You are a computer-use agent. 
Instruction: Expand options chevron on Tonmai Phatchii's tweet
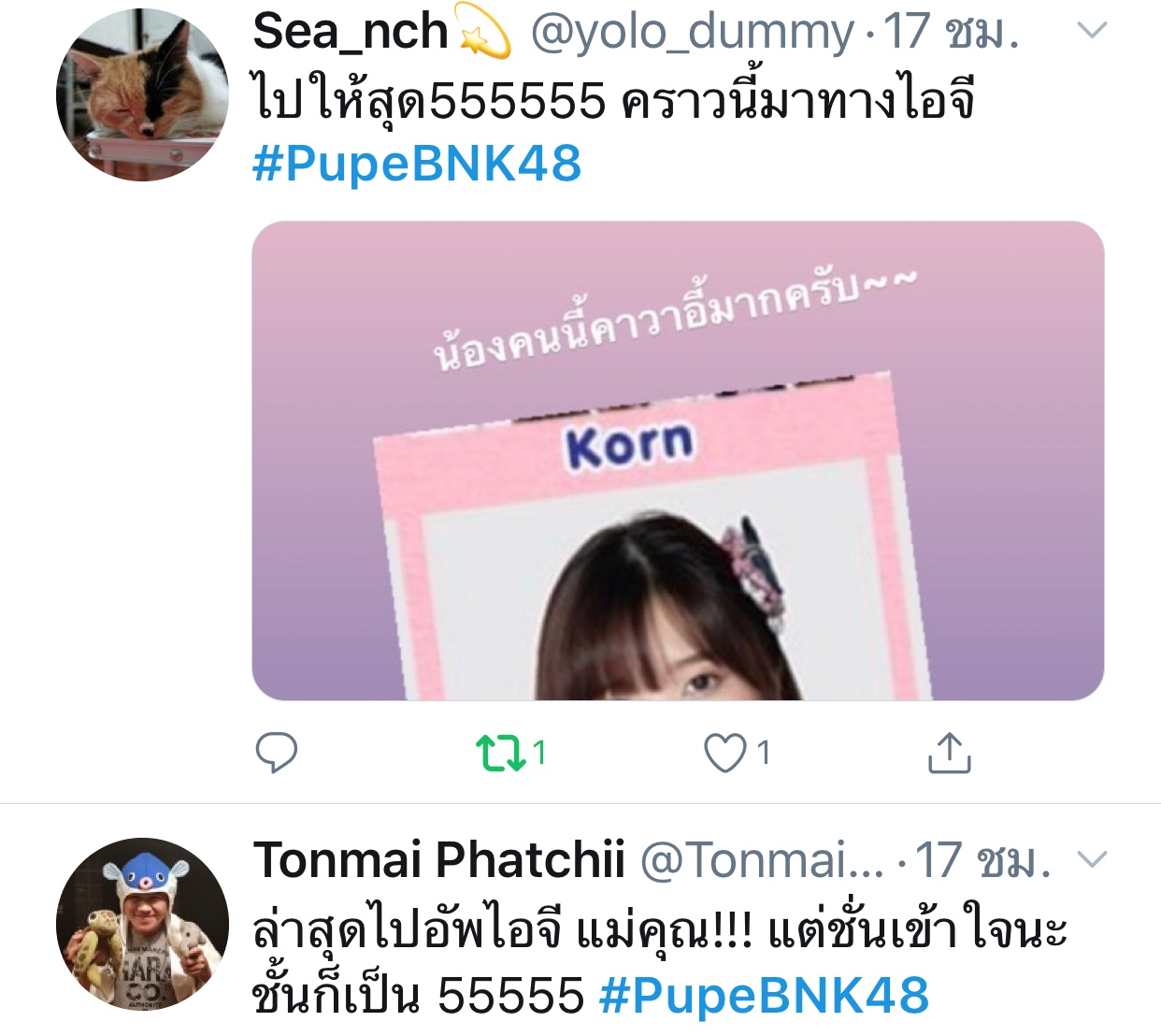[1092, 858]
